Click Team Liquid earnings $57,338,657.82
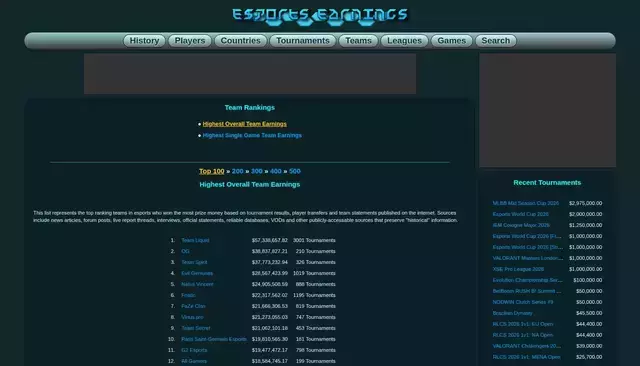640x366 pixels. click(x=270, y=240)
